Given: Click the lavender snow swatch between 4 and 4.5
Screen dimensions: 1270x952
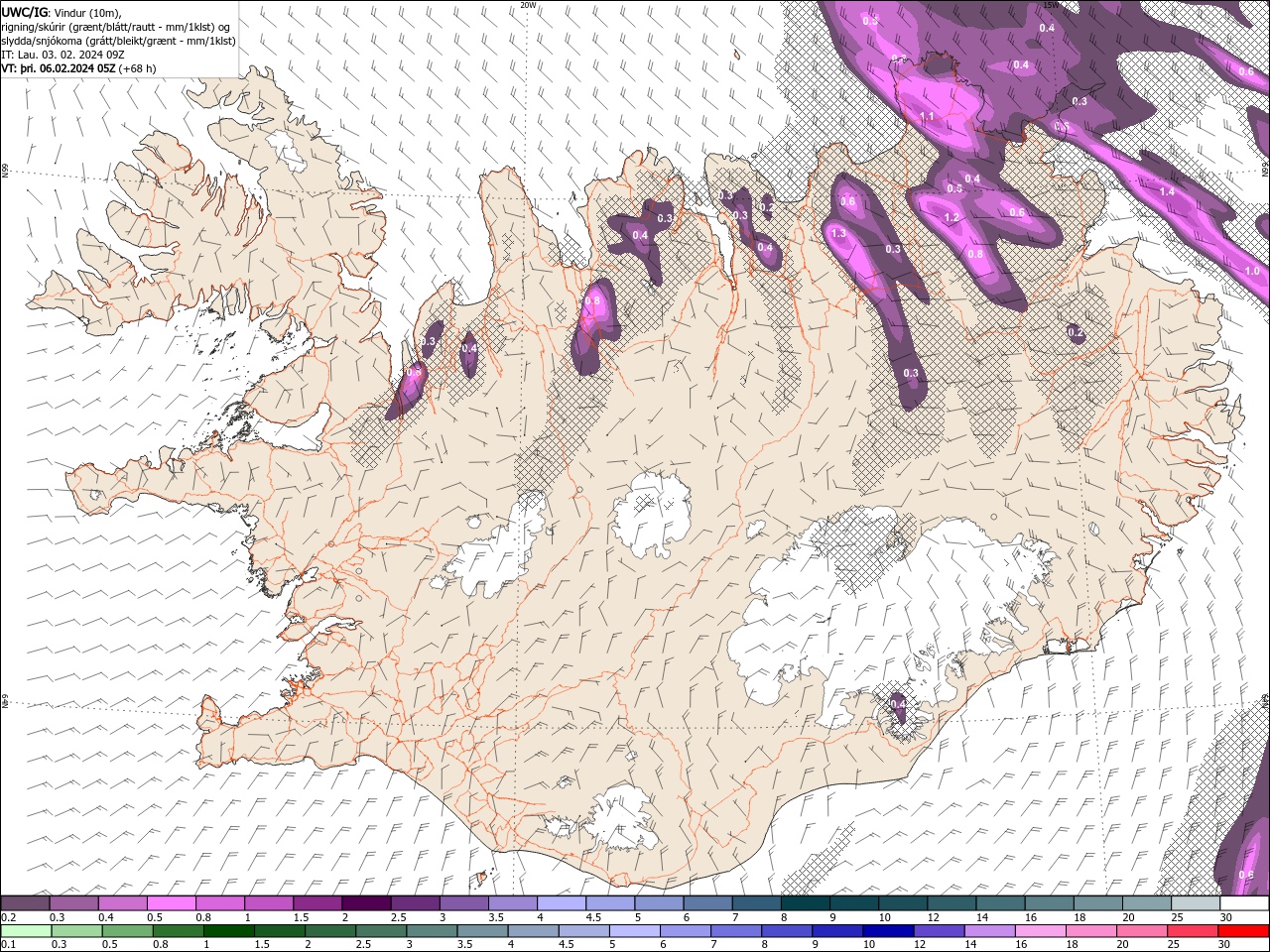Looking at the screenshot, I should pyautogui.click(x=562, y=903).
